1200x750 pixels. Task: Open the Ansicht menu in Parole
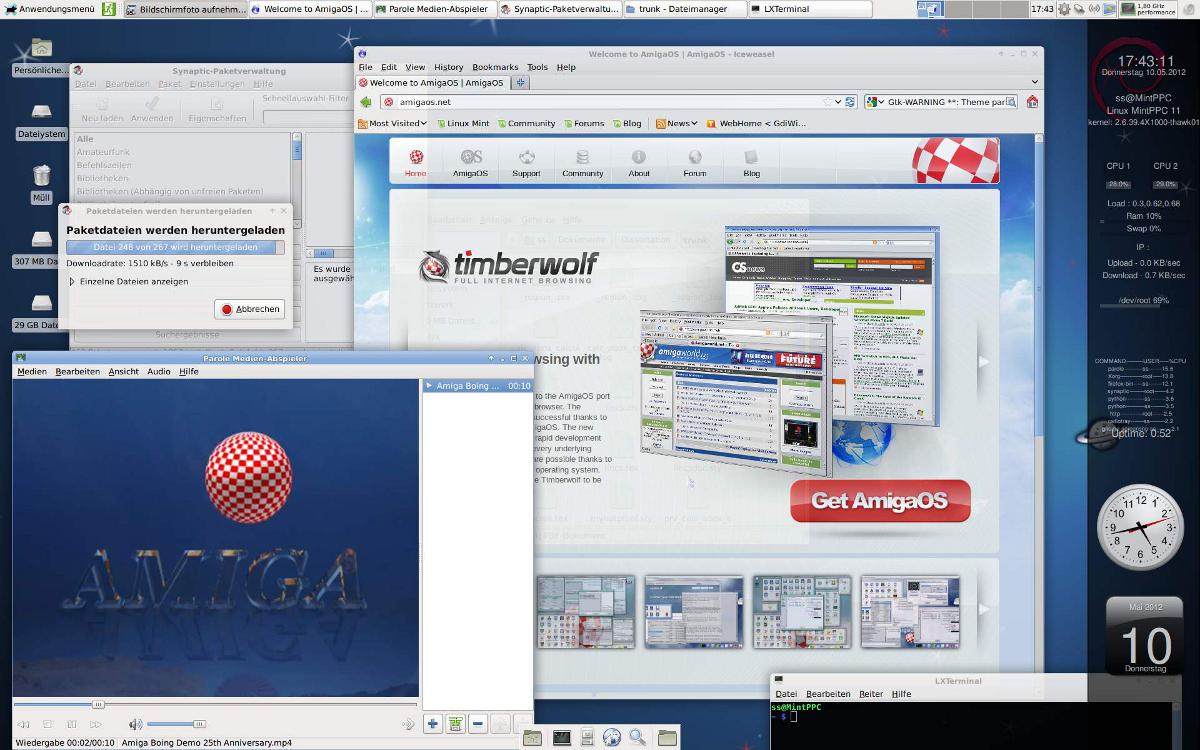tap(123, 371)
